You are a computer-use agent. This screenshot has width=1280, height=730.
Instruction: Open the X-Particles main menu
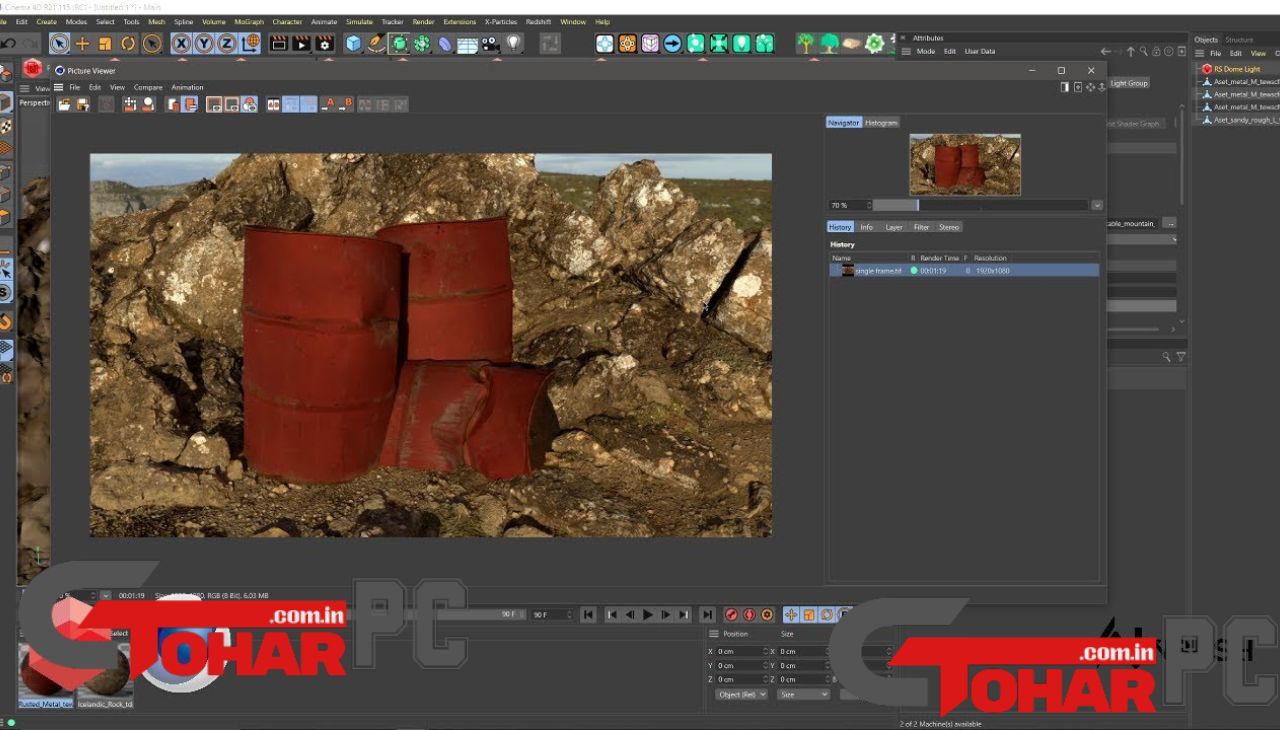(501, 21)
